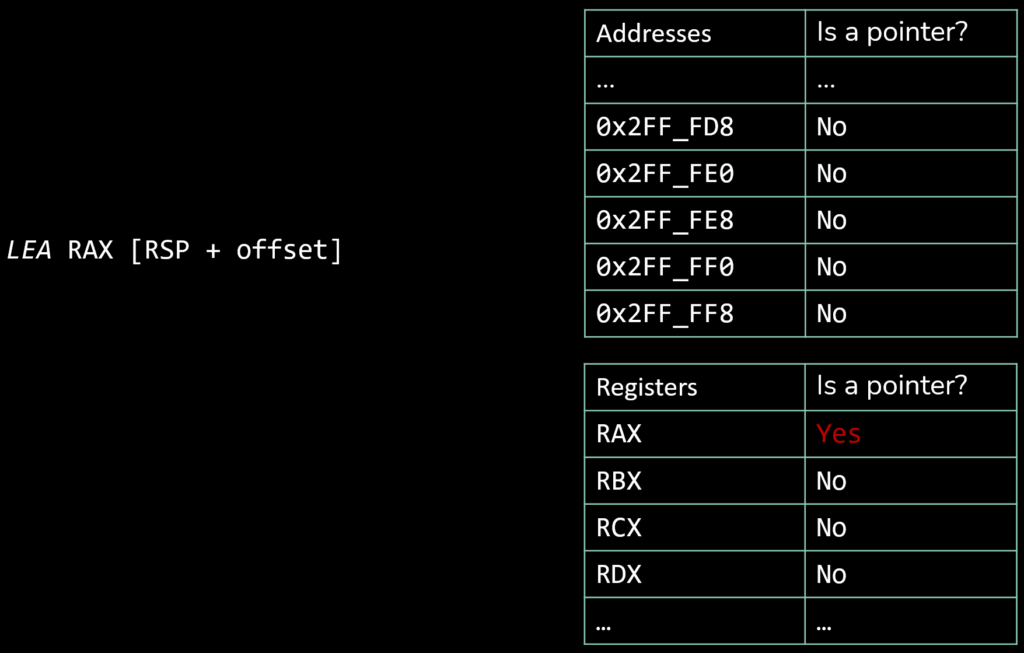Image resolution: width=1024 pixels, height=653 pixels.
Task: Click the "No" value beside 0x2FF_FD8
Action: (x=831, y=127)
